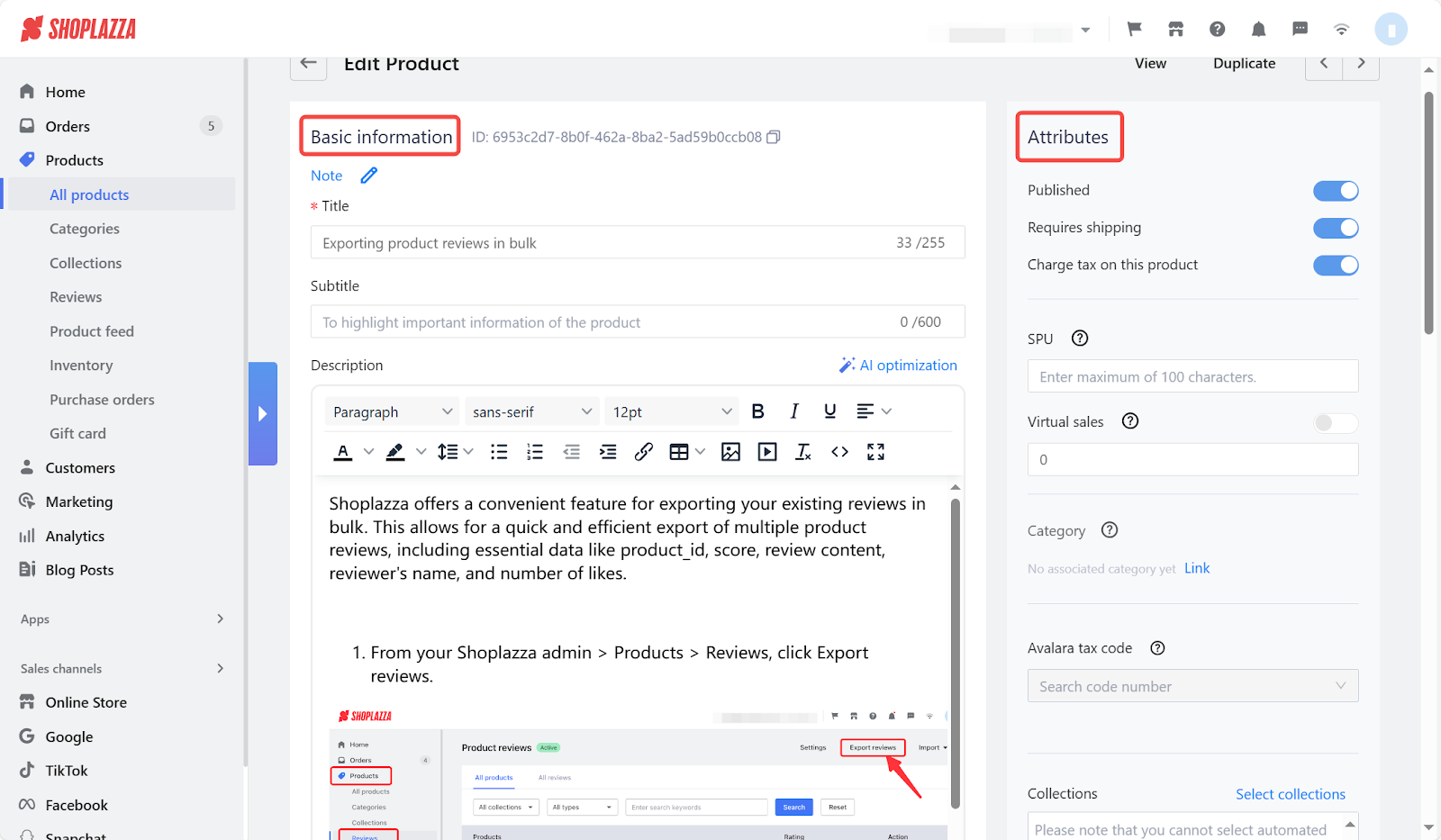
Task: Click the text color A icon
Action: [x=343, y=452]
